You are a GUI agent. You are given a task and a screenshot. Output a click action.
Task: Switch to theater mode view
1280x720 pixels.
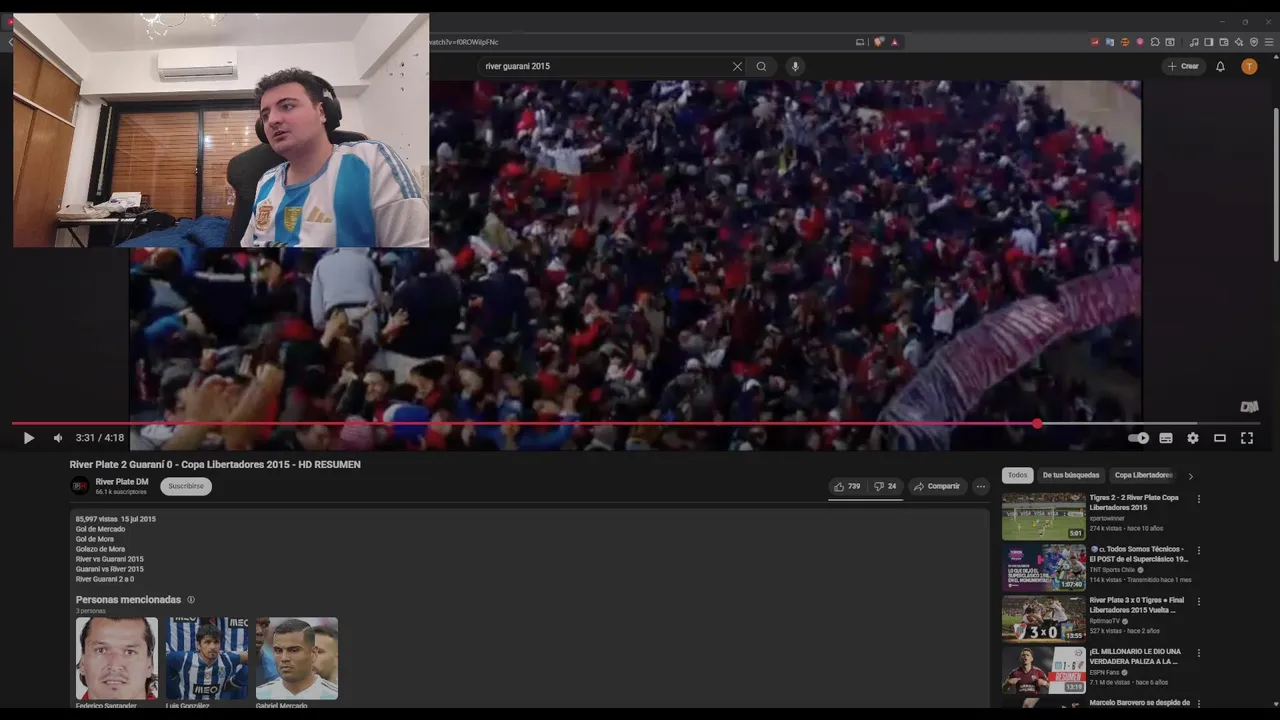pyautogui.click(x=1220, y=438)
